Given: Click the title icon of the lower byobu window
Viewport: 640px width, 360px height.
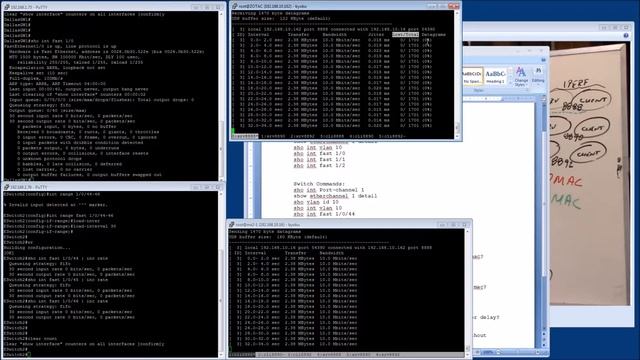Looking at the screenshot, I should [x=232, y=224].
